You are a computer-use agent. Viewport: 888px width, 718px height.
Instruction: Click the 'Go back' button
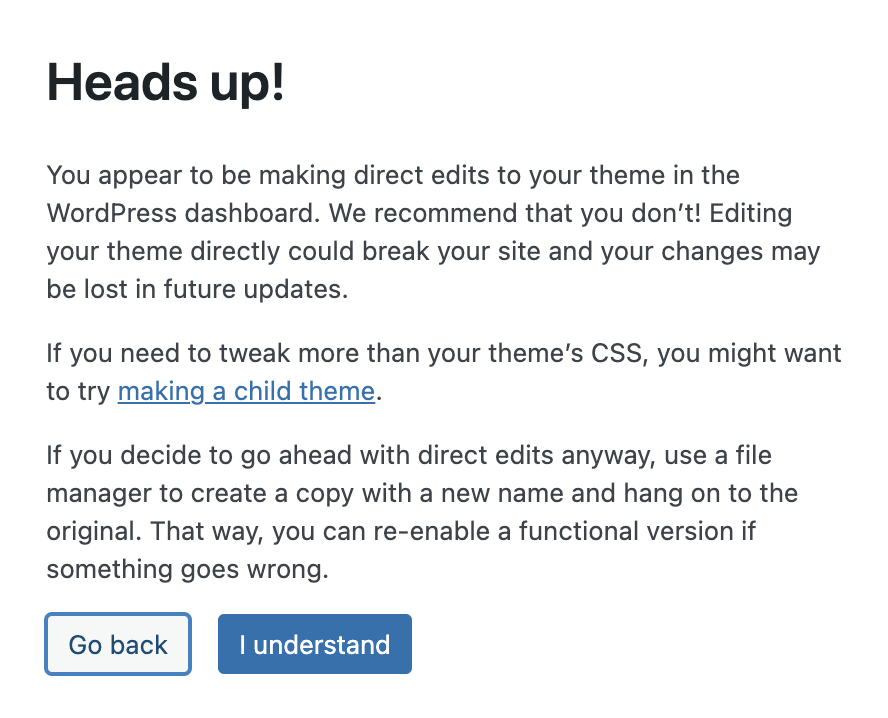(117, 644)
